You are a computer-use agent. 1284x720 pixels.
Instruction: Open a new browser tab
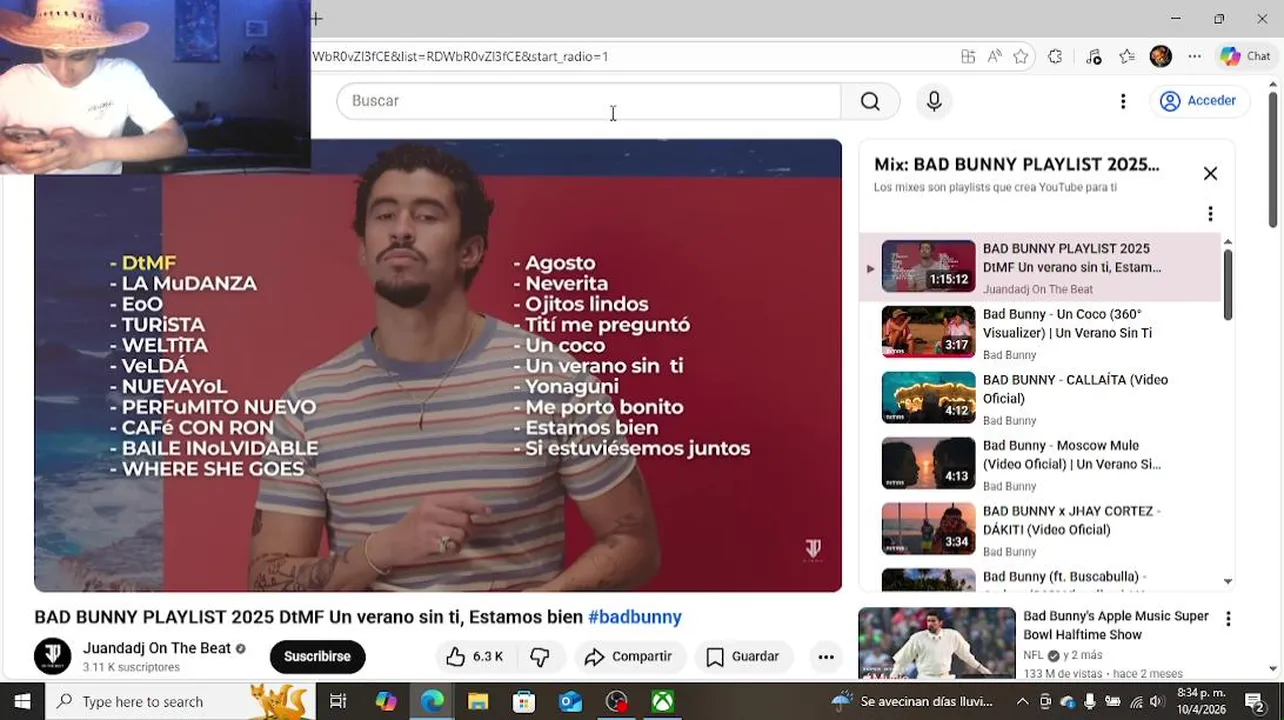click(x=316, y=18)
